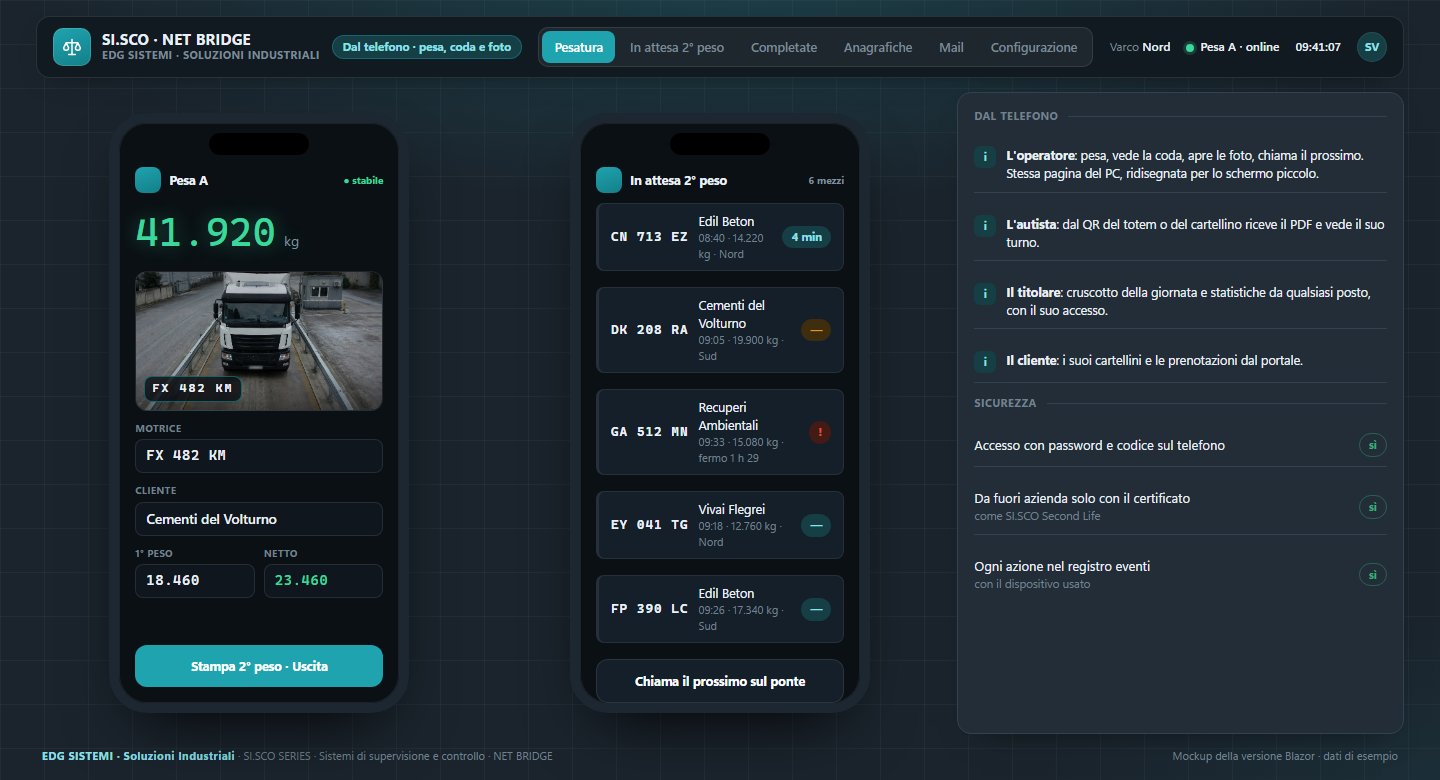
Task: Go to the Anagrafiche tab
Action: pyautogui.click(x=878, y=47)
